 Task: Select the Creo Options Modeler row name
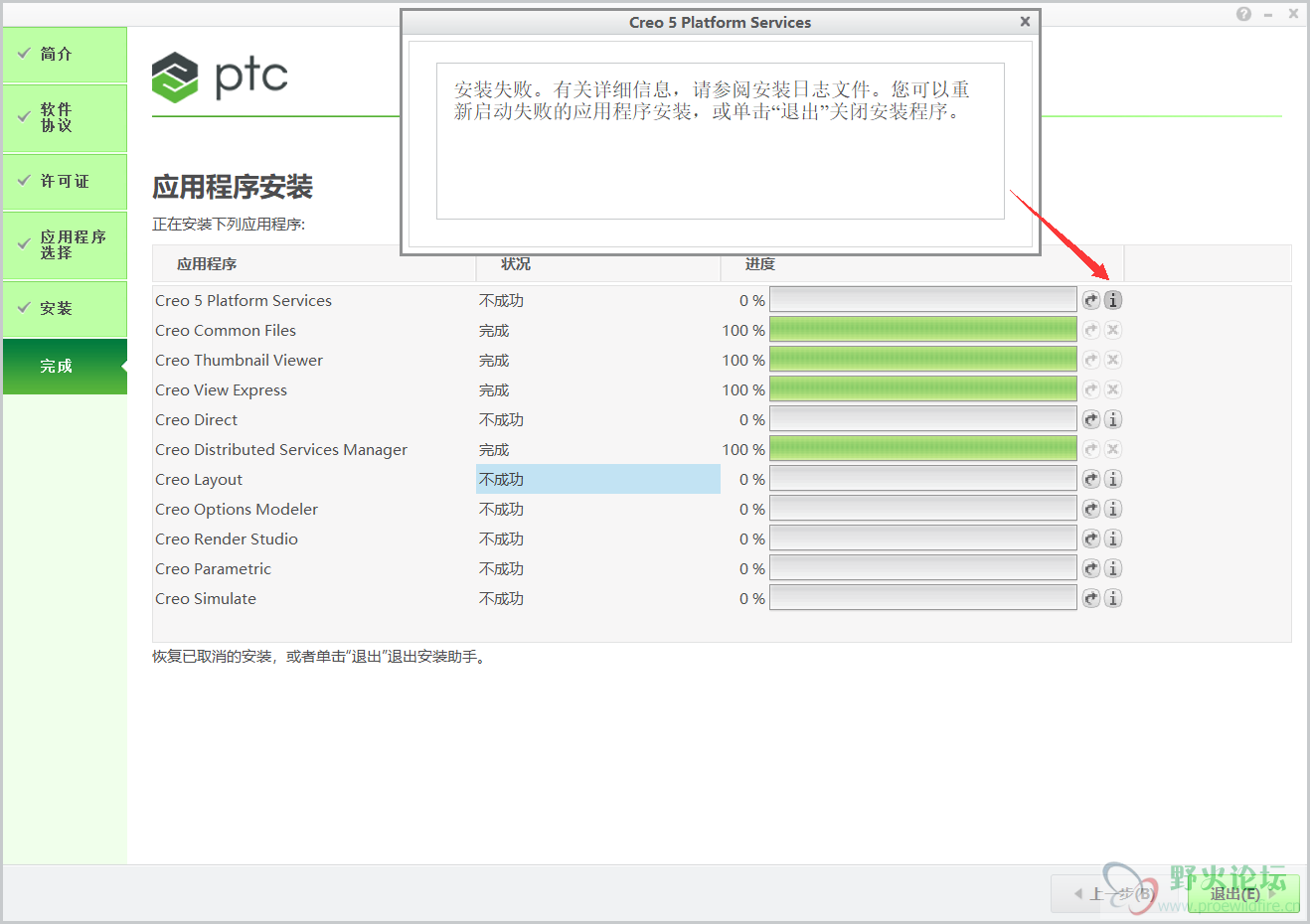click(237, 509)
